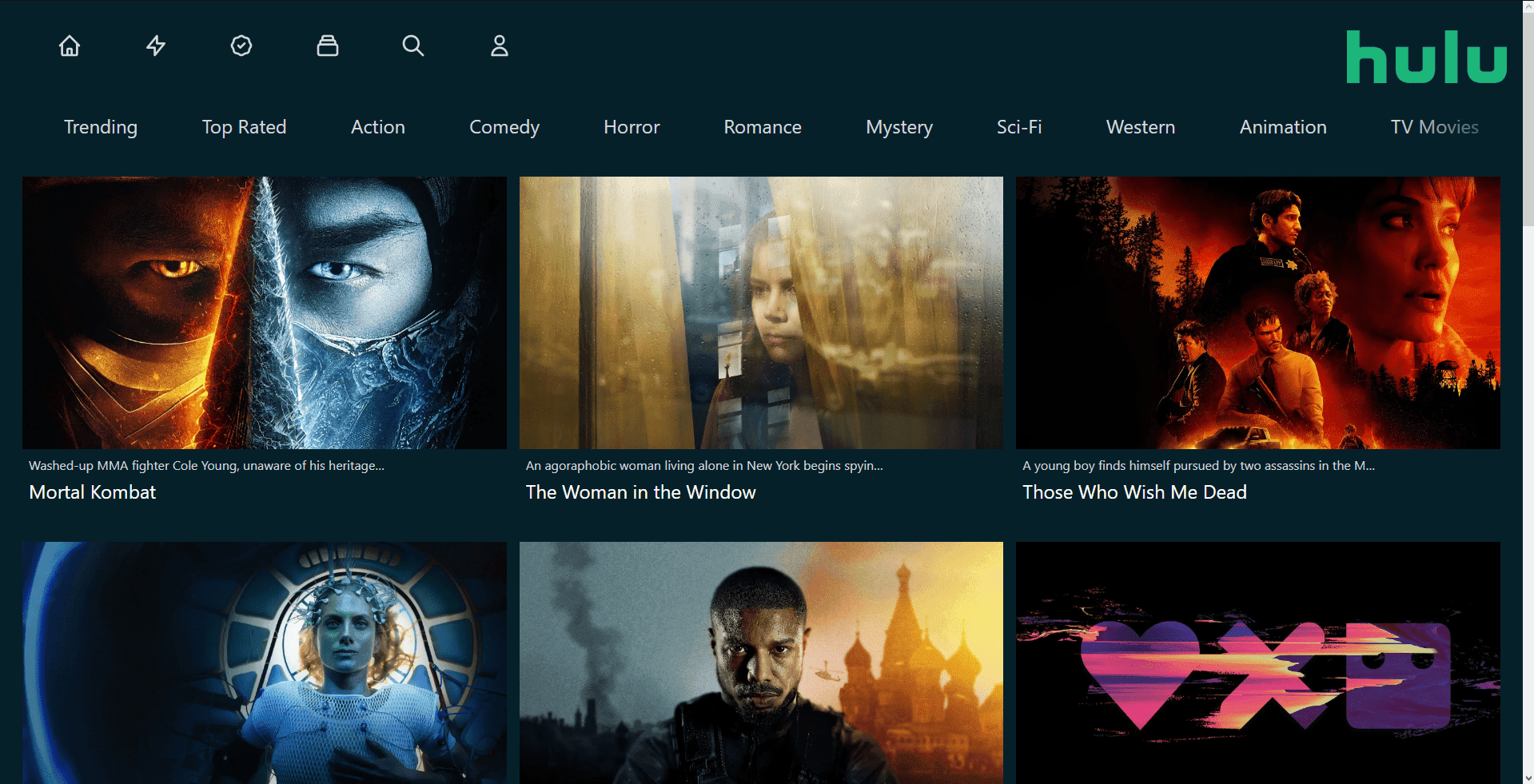Open the blue sci-fi pod woman poster
This screenshot has height=784, width=1534.
pos(265,663)
